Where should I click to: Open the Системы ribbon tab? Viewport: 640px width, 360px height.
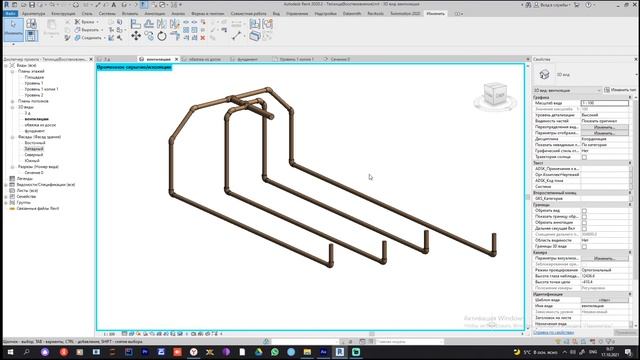click(x=107, y=13)
